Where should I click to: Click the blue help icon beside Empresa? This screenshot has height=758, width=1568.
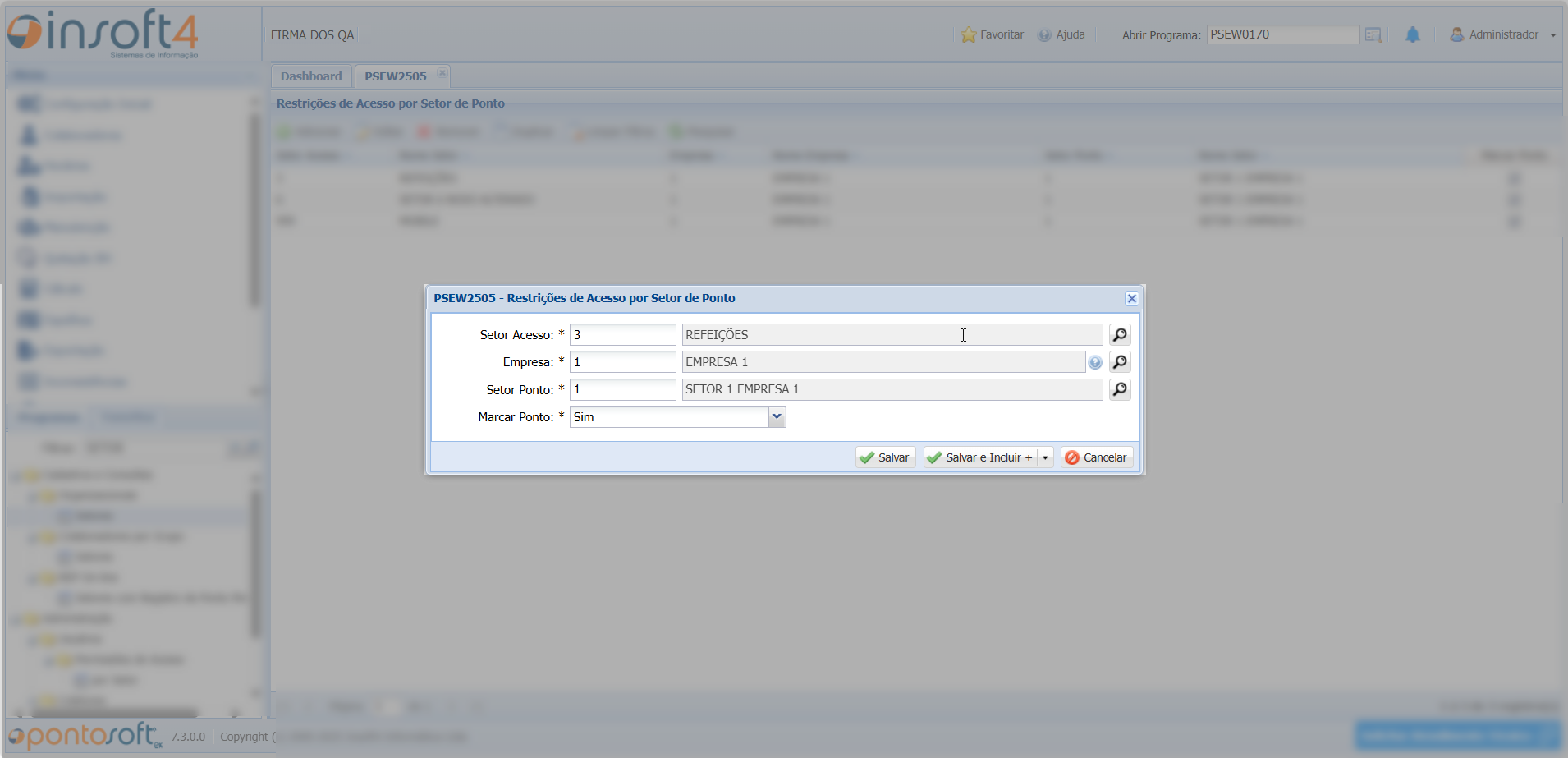1095,363
